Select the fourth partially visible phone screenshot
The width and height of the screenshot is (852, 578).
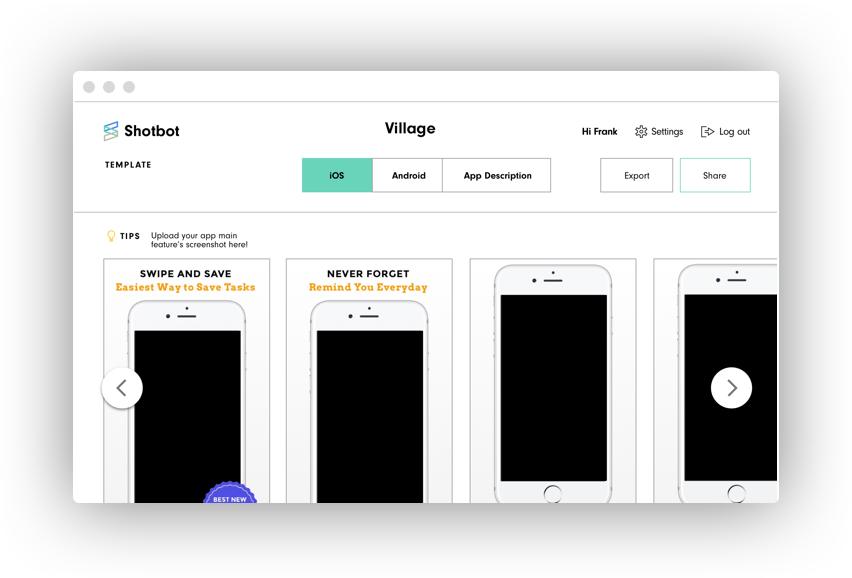[x=730, y=388]
